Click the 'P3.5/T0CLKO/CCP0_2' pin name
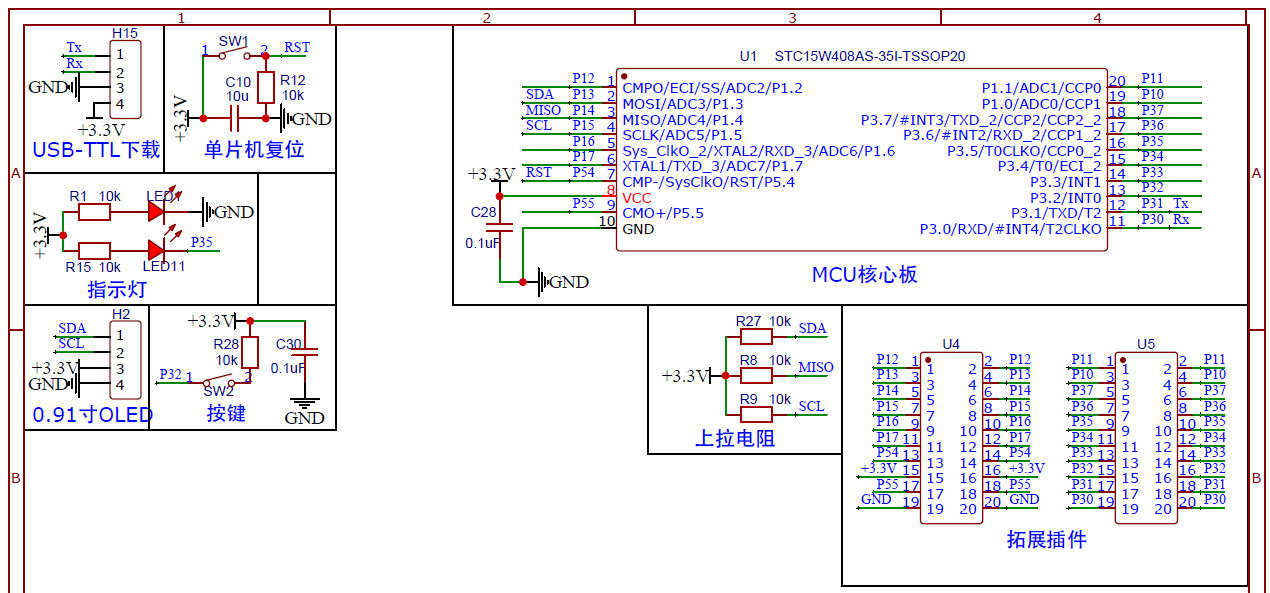Screen dimensions: 1270x593 1024,151
